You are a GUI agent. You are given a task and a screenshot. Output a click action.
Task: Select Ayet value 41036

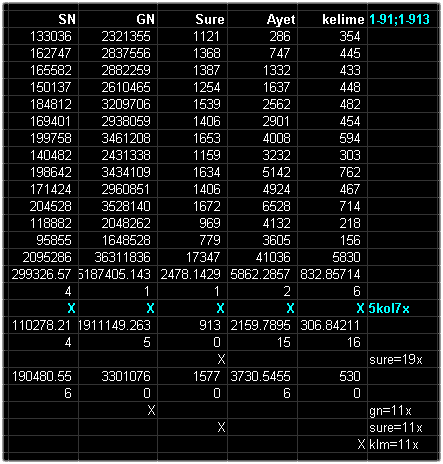click(x=263, y=257)
